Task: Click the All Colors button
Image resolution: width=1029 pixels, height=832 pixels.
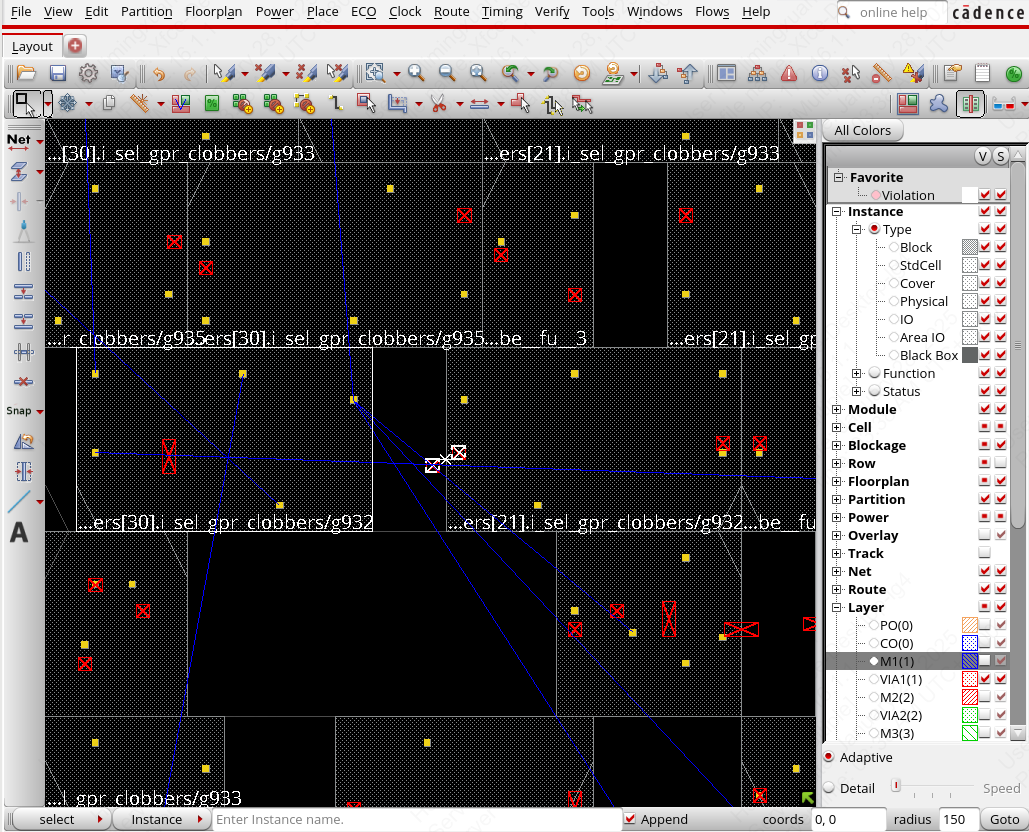Action: (862, 130)
